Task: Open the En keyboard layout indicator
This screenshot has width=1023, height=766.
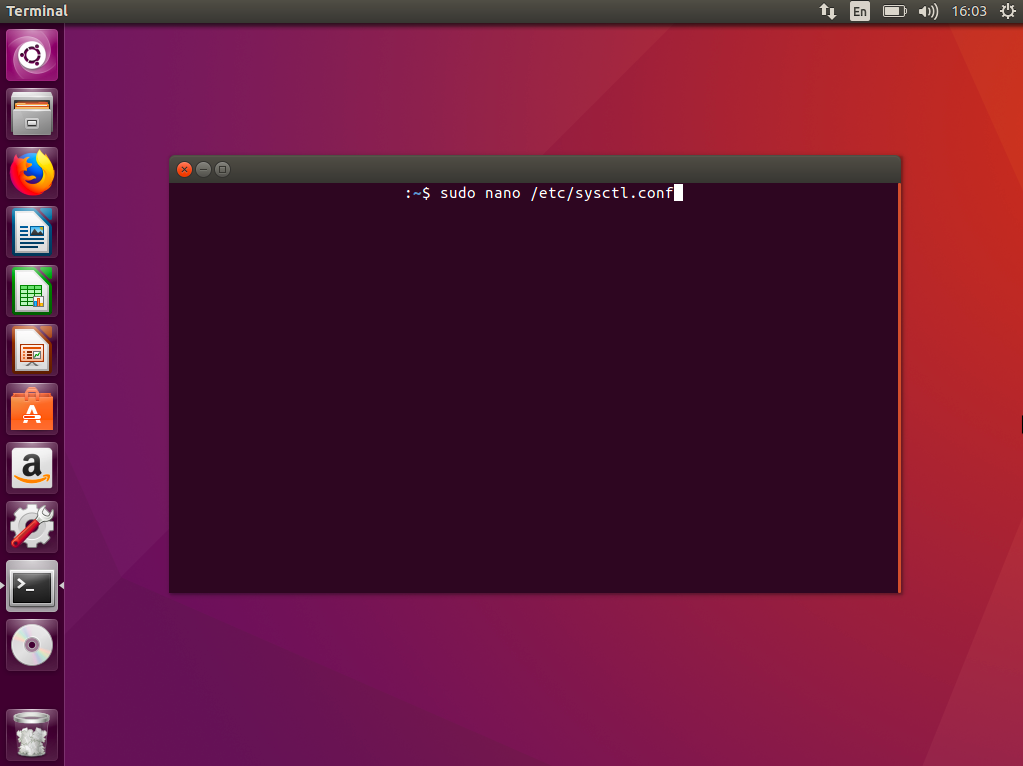Action: coord(860,11)
